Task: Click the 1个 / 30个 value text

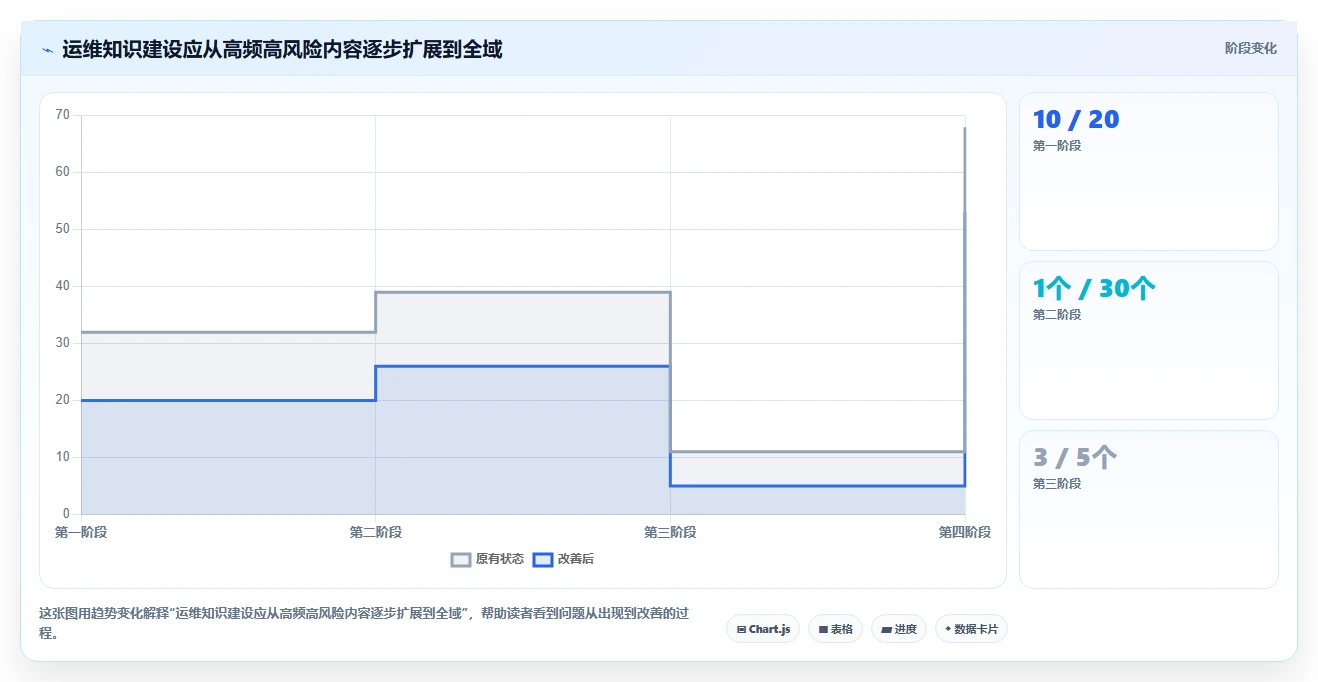Action: pyautogui.click(x=1094, y=289)
